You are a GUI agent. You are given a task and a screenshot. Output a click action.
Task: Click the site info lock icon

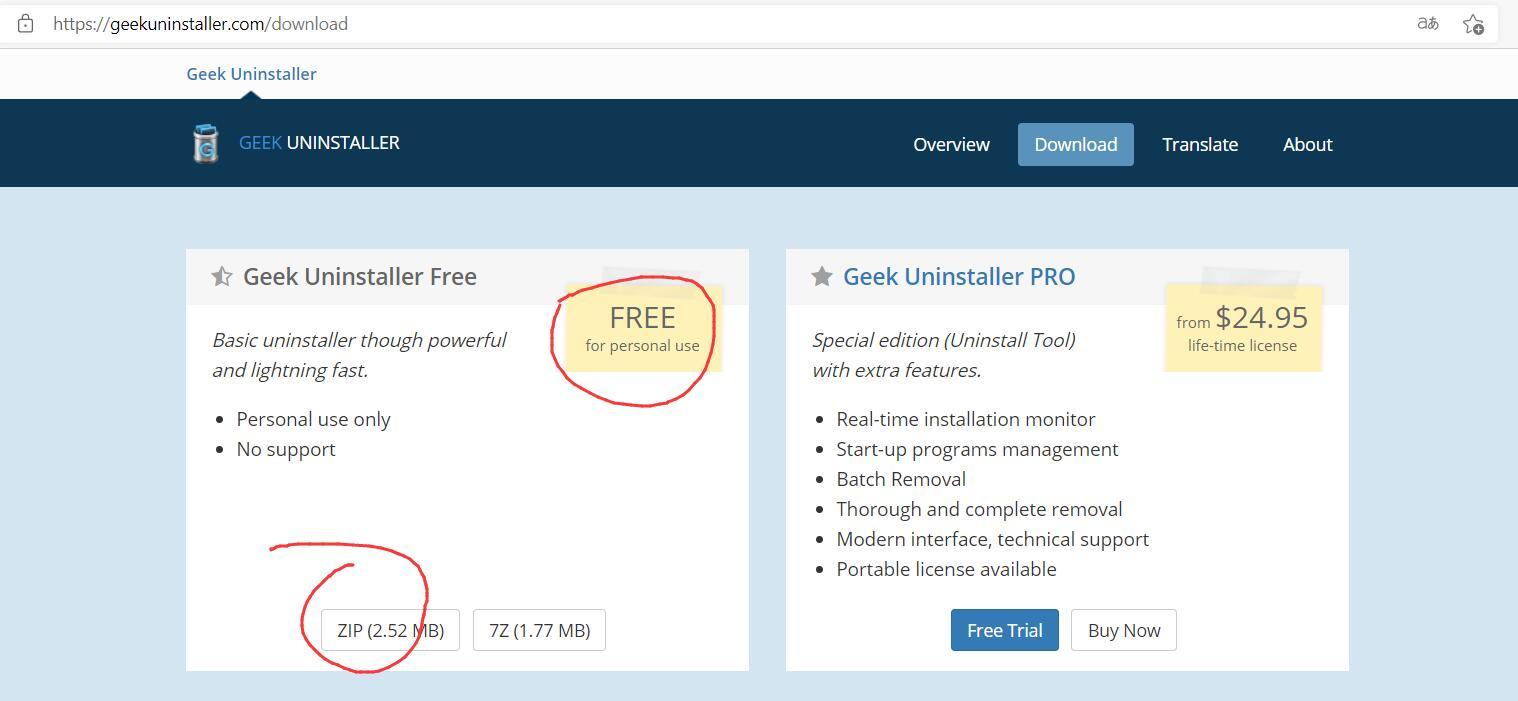tap(25, 23)
